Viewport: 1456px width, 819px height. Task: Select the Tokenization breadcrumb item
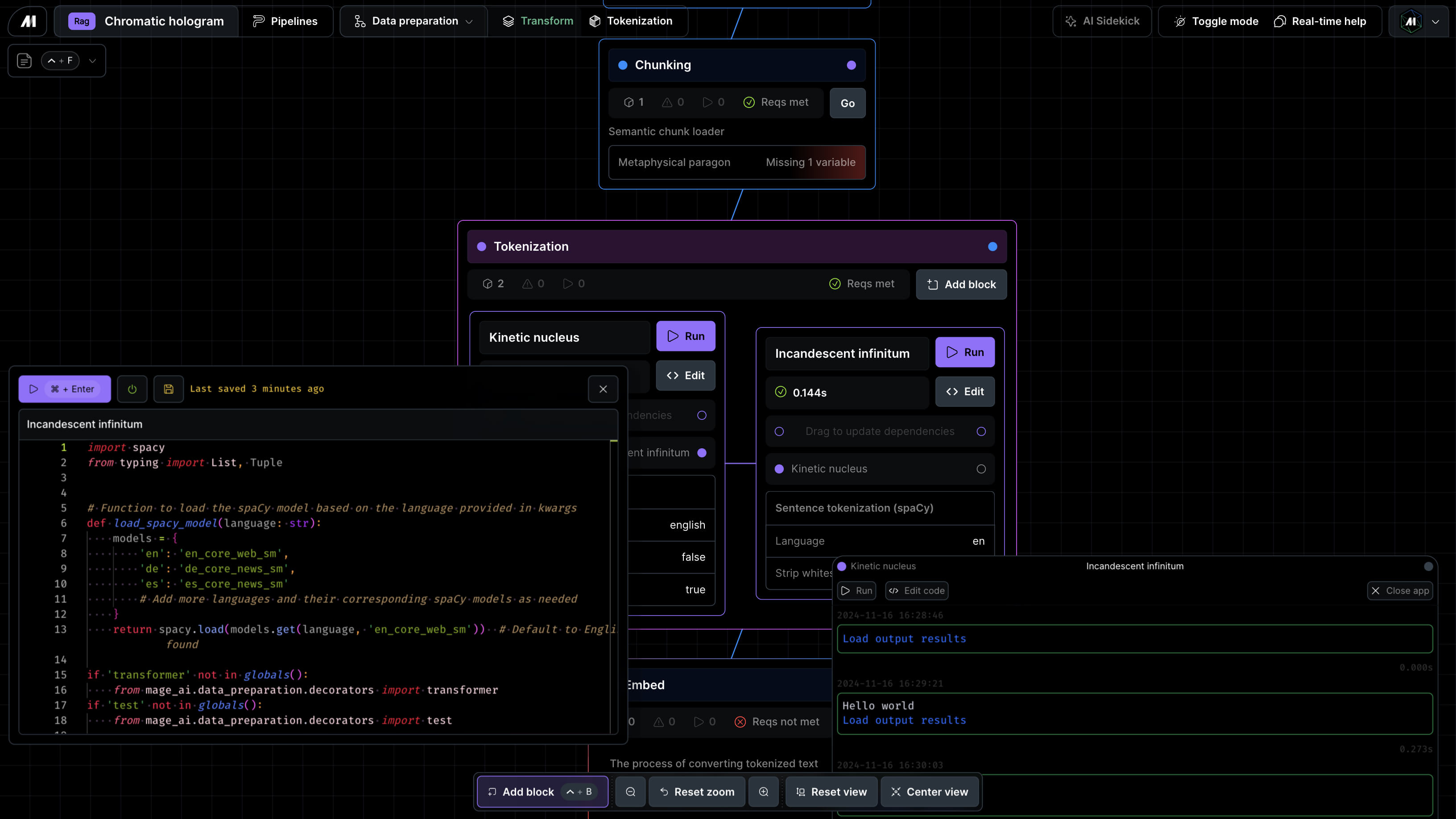[x=631, y=21]
